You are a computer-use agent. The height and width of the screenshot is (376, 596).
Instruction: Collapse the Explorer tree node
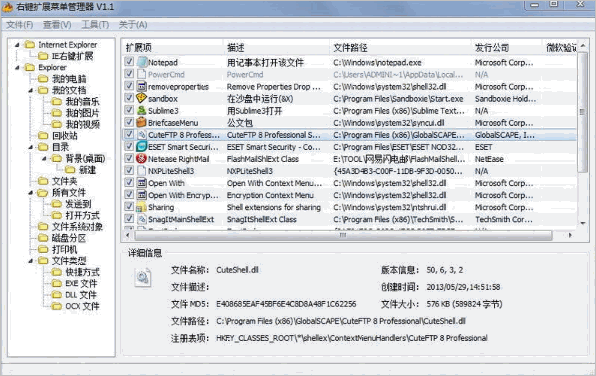click(17, 68)
